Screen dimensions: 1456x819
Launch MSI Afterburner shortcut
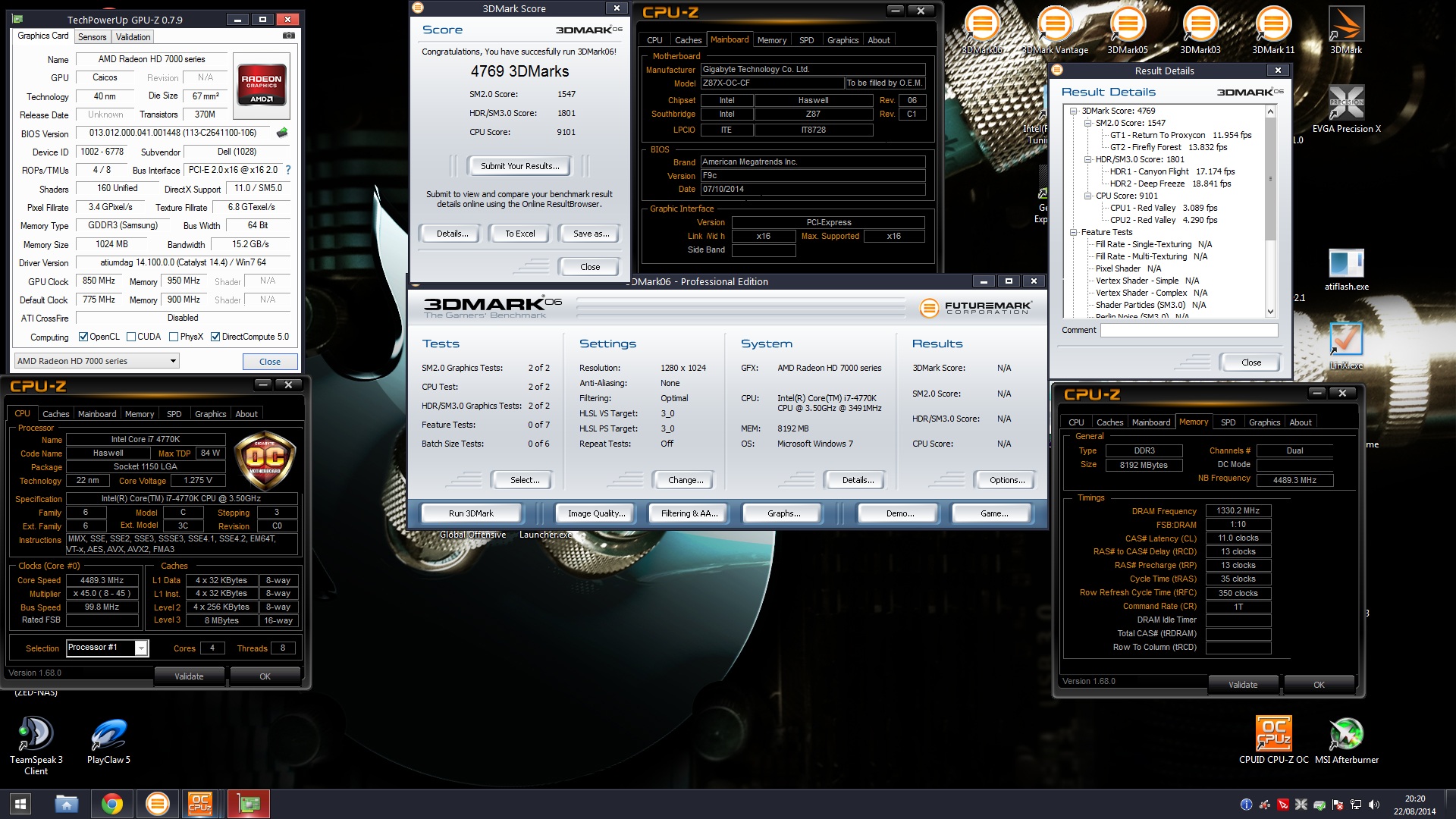pos(1346,739)
